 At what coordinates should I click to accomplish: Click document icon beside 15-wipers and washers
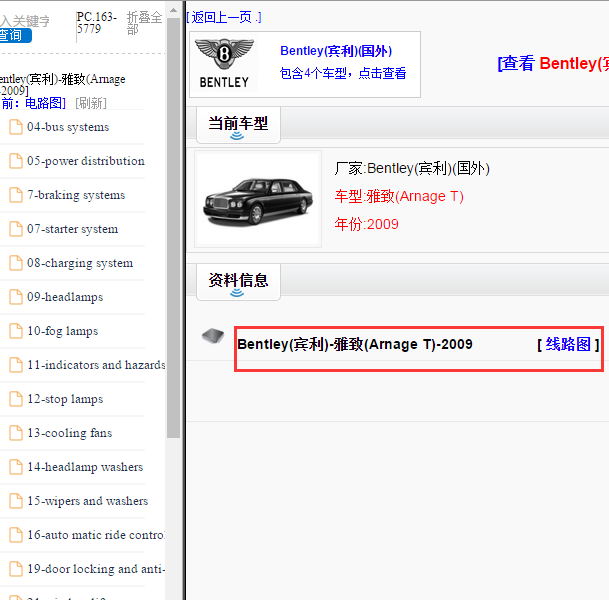pos(16,501)
